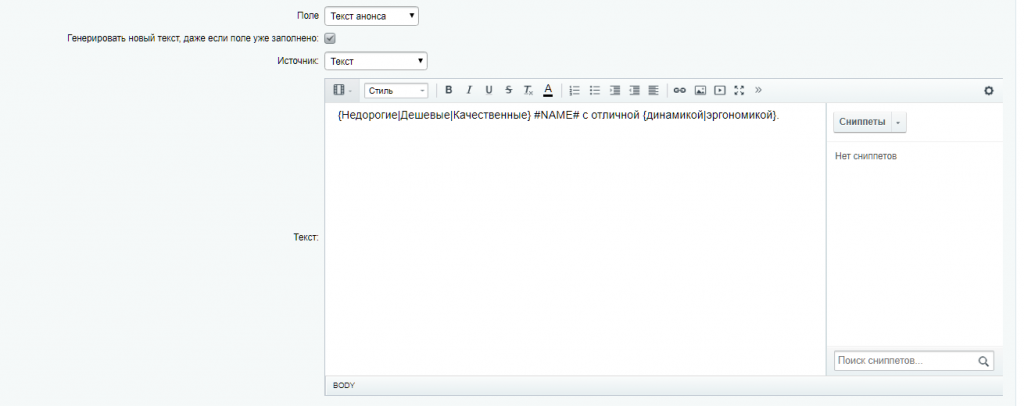Click the Сниппеты button
1024x406 pixels.
[862, 122]
